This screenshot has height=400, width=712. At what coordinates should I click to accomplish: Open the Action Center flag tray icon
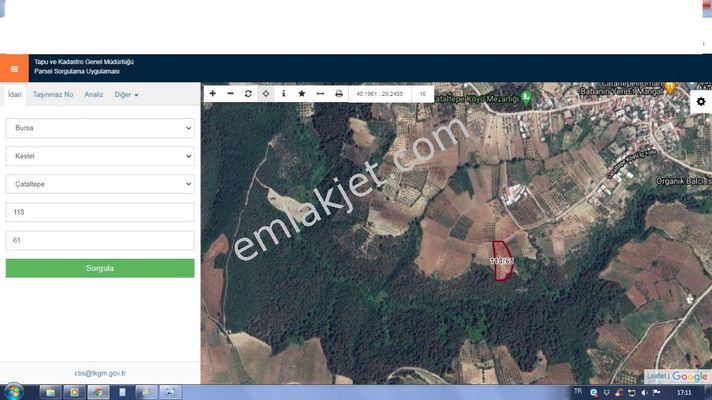657,393
